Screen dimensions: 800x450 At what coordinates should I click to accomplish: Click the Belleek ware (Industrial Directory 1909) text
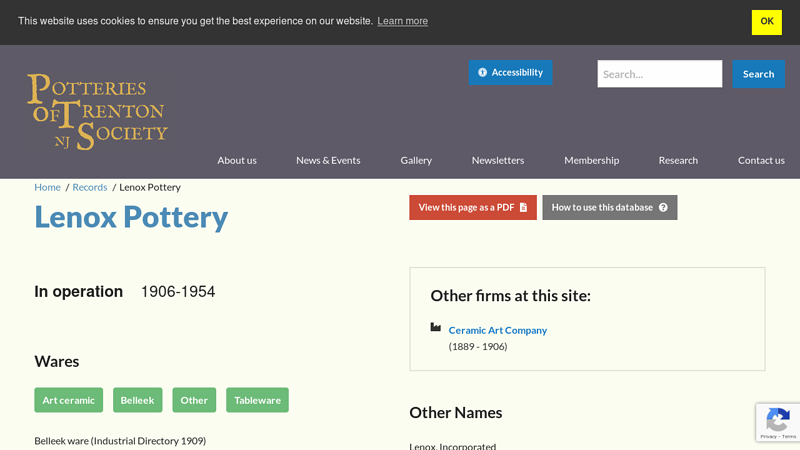(x=120, y=441)
